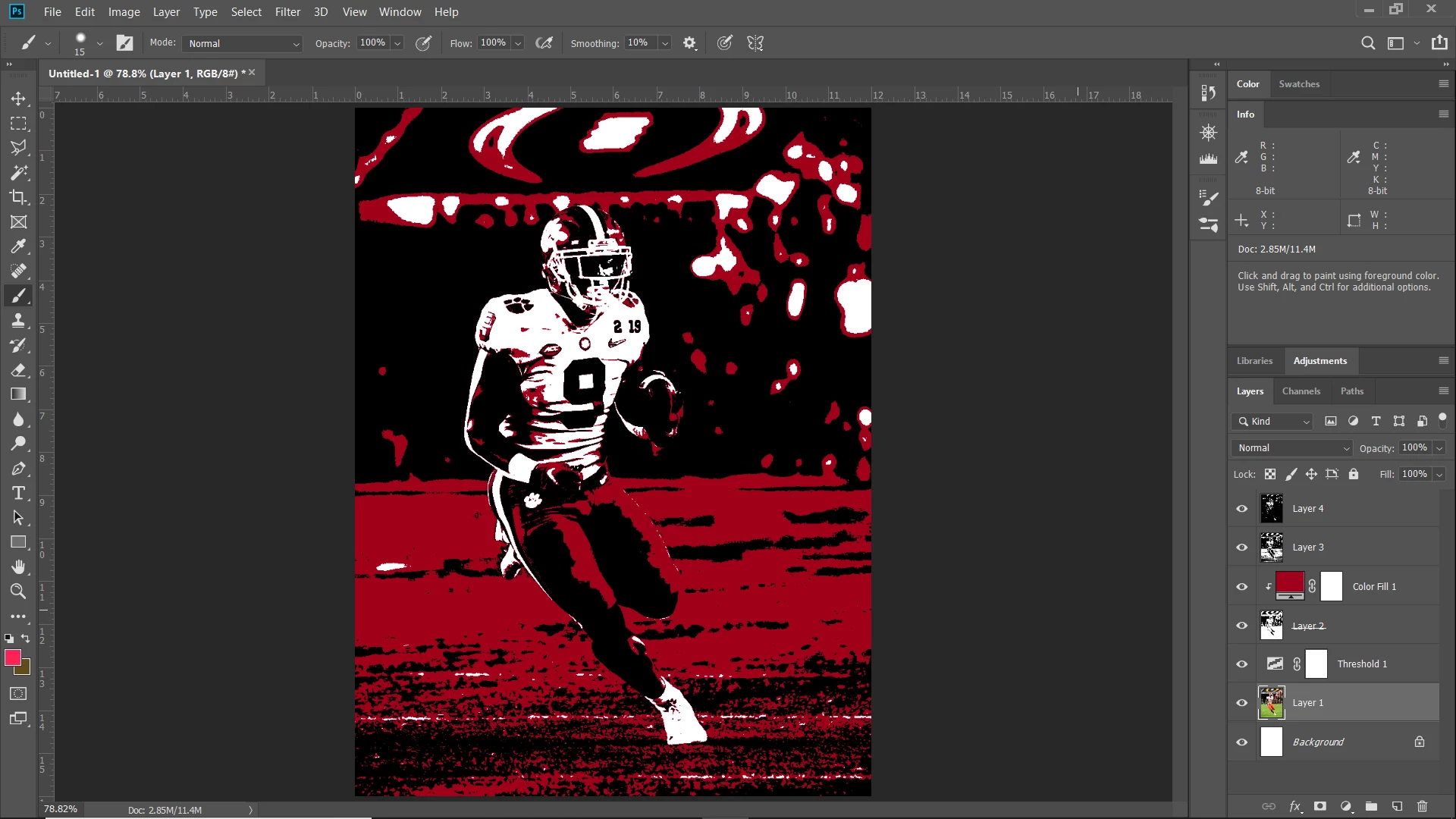Screen dimensions: 1456x819
Task: Select the Eraser tool
Action: (18, 370)
